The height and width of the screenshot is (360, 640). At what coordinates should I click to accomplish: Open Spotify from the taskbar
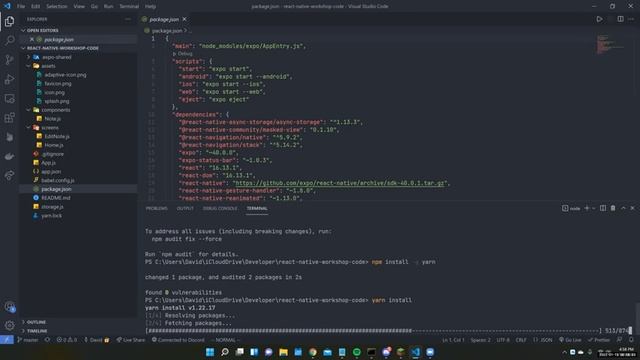click(357, 352)
